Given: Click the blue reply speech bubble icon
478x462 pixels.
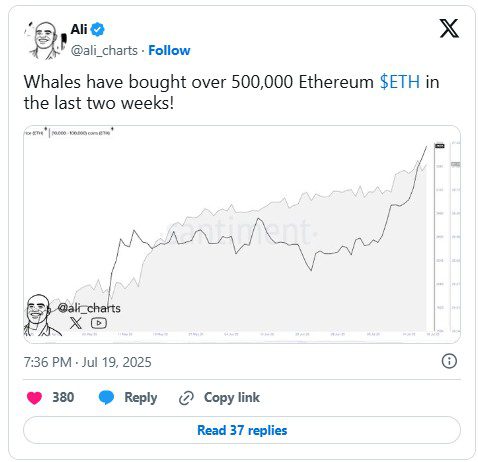Looking at the screenshot, I should [106, 398].
